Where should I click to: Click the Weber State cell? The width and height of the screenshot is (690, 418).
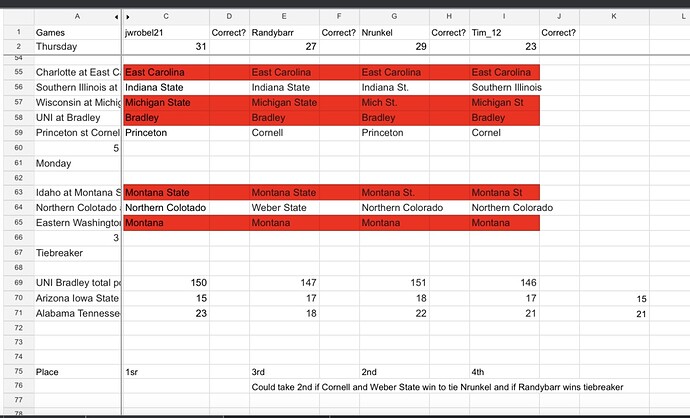pos(284,207)
